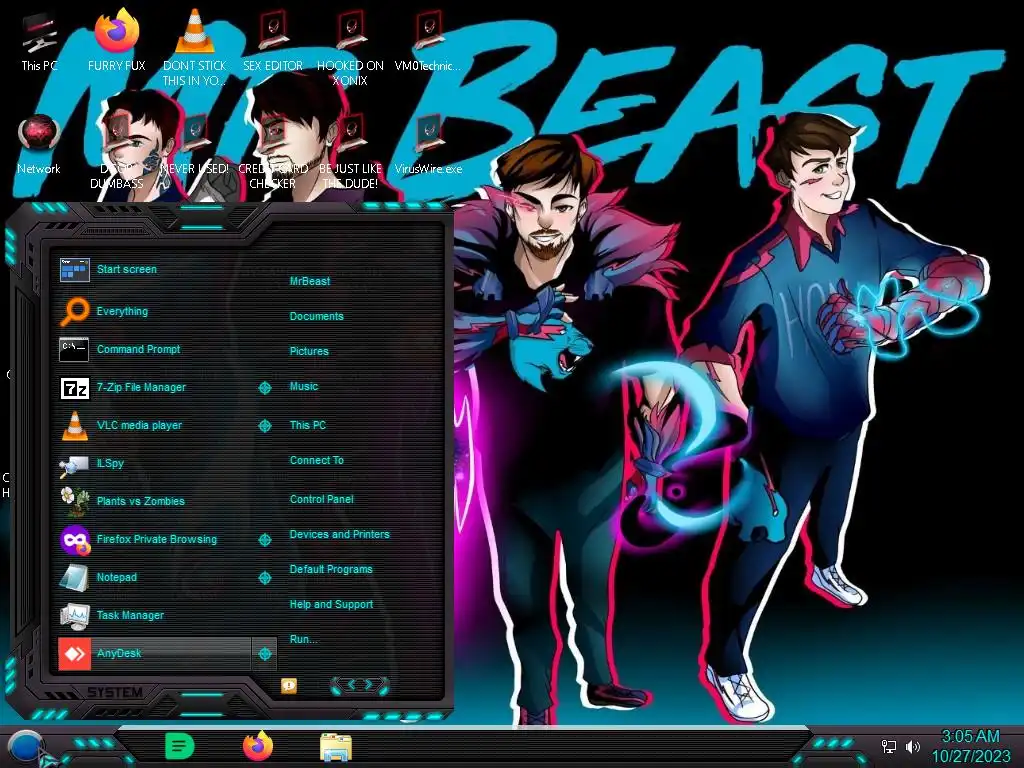Launch AnyDesk from start menu
This screenshot has height=768, width=1024.
pyautogui.click(x=154, y=653)
